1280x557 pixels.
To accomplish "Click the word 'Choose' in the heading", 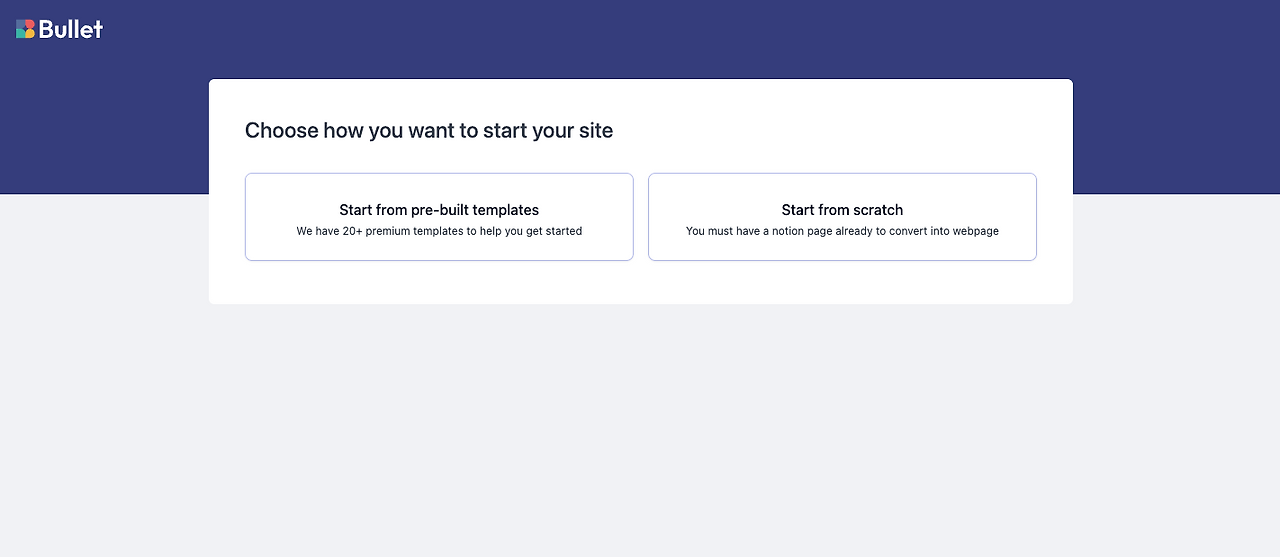I will coord(281,130).
